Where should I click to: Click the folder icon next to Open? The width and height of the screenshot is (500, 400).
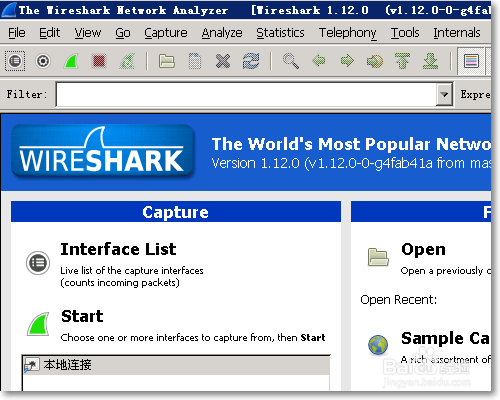pos(378,257)
